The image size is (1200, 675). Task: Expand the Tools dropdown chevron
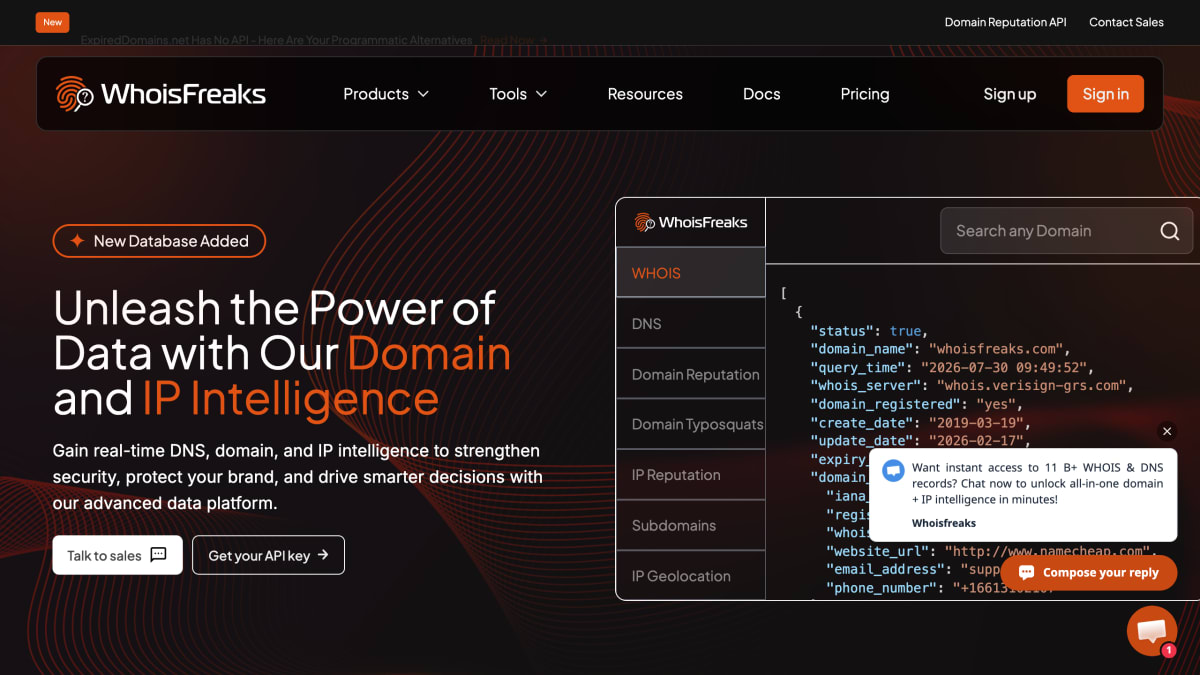[541, 94]
